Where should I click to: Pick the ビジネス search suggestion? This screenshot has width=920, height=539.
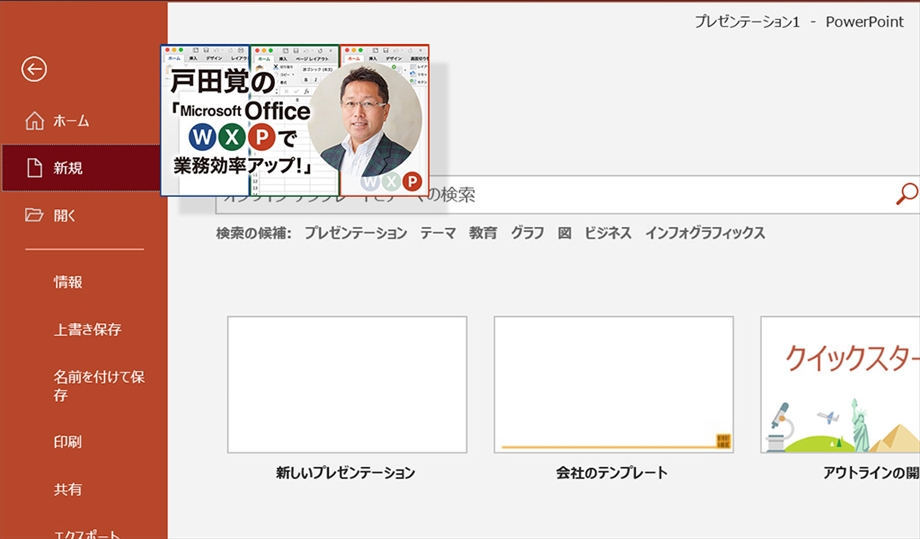point(608,233)
